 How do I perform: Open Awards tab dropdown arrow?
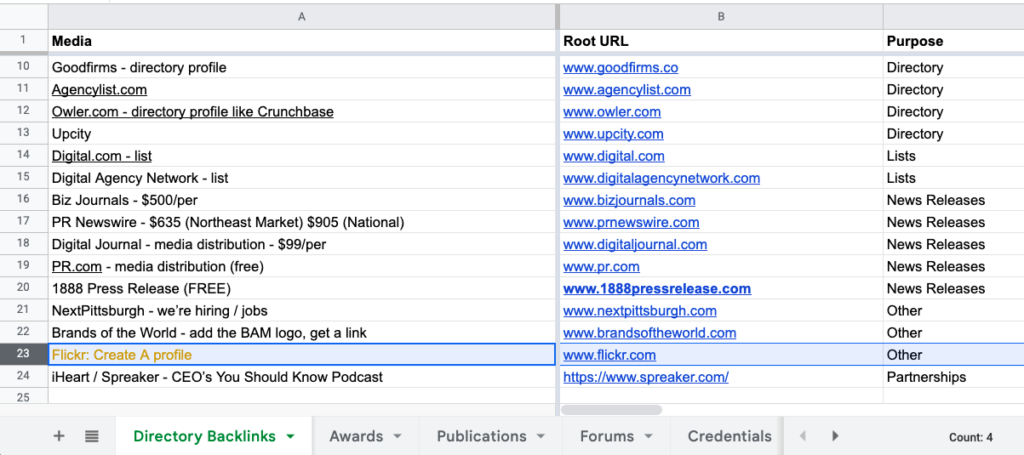pos(396,437)
